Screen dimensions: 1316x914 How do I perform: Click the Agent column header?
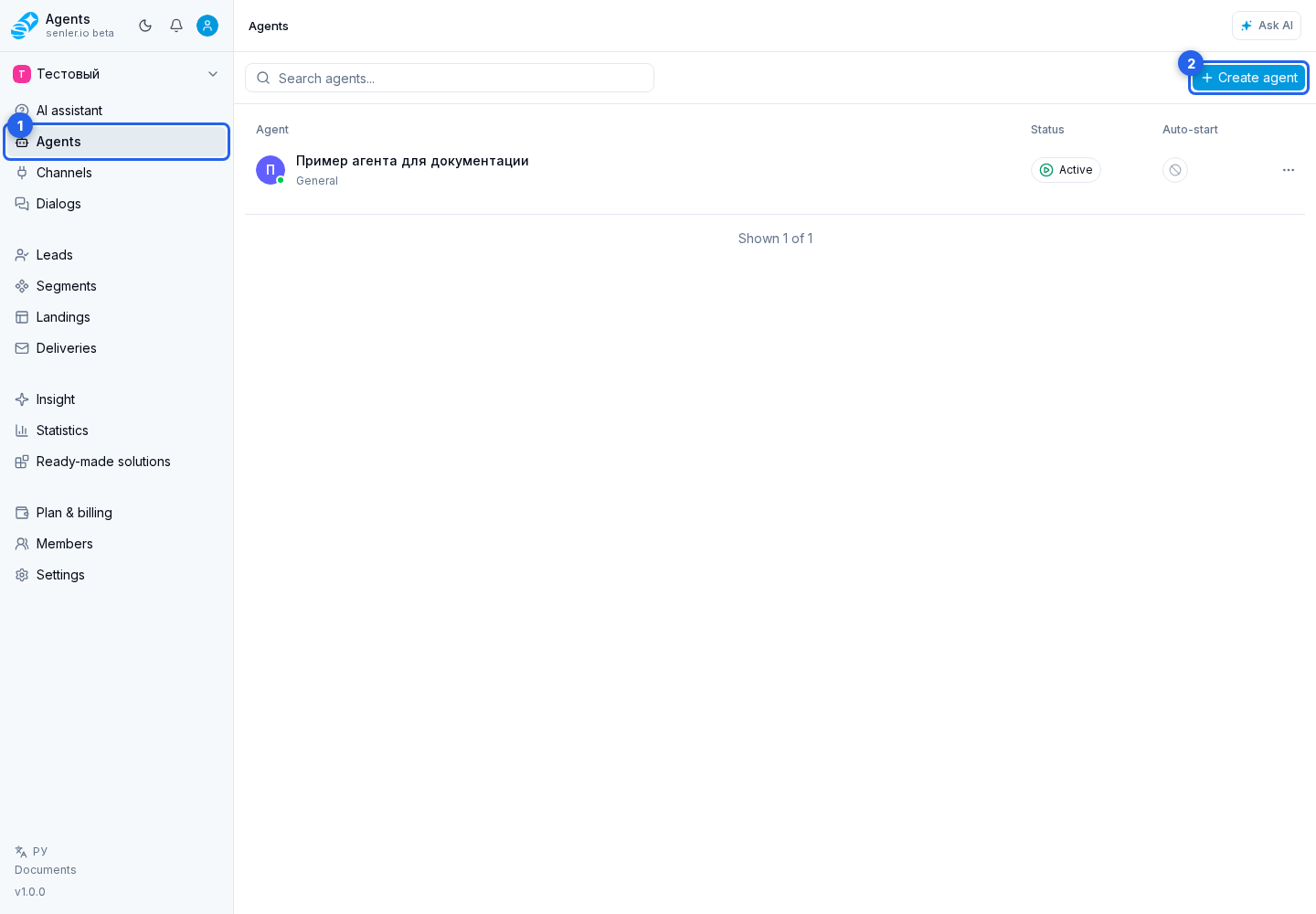[272, 130]
